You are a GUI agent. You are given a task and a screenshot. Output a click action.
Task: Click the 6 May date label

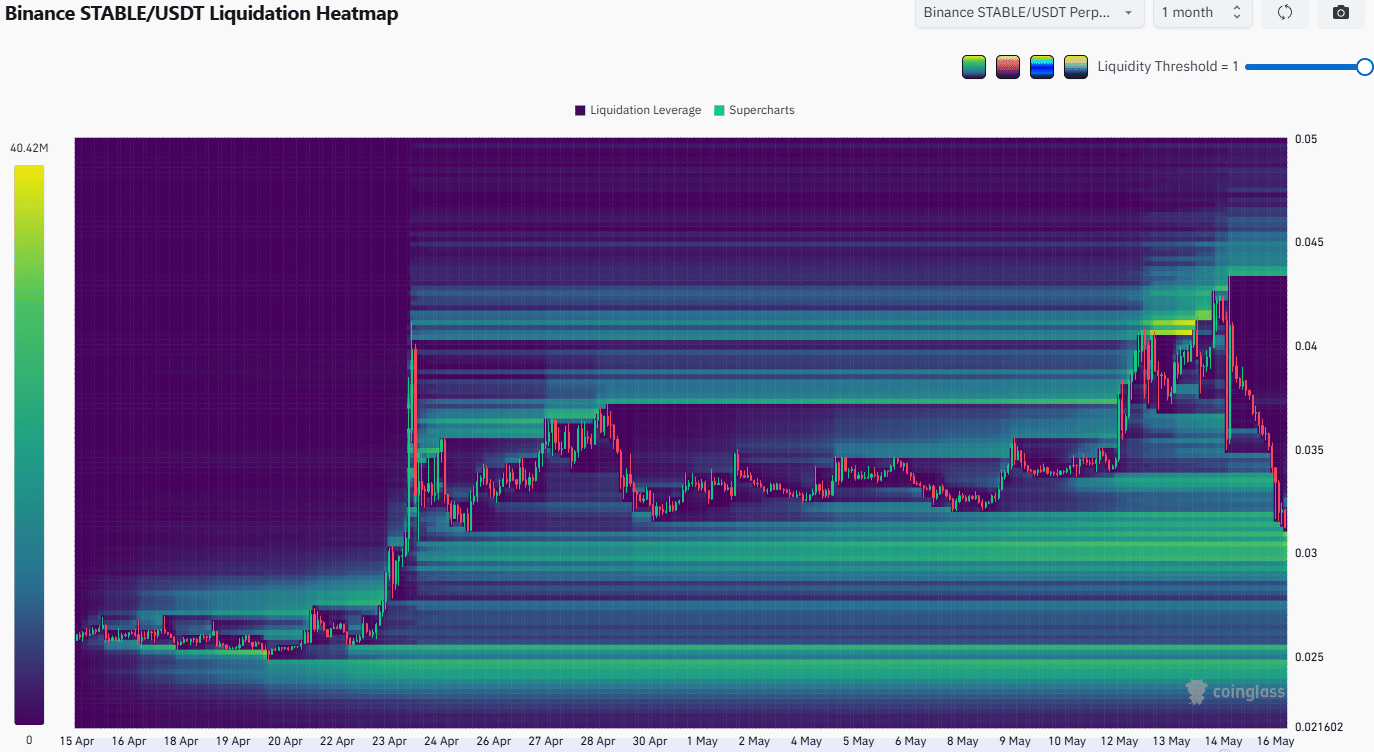click(910, 741)
